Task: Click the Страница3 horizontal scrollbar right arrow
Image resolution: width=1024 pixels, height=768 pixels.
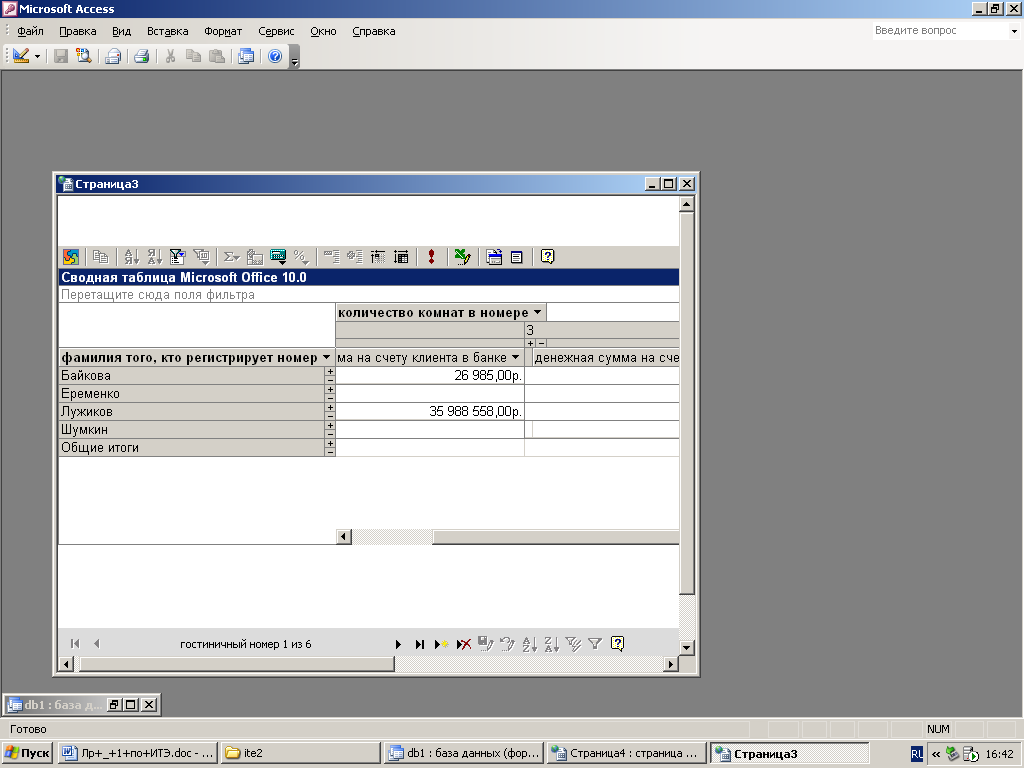Action: [671, 664]
